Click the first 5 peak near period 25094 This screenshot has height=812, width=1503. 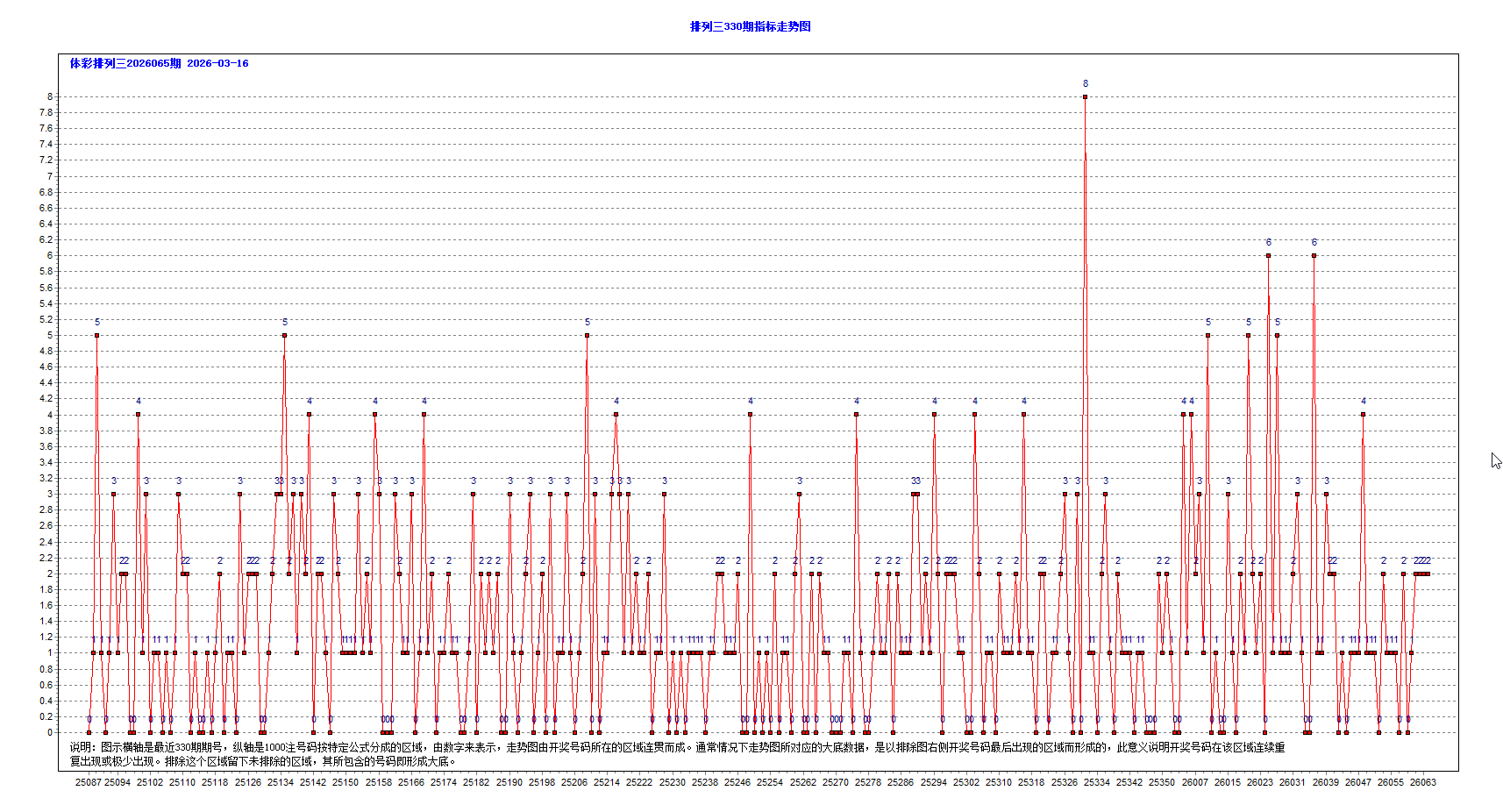97,334
